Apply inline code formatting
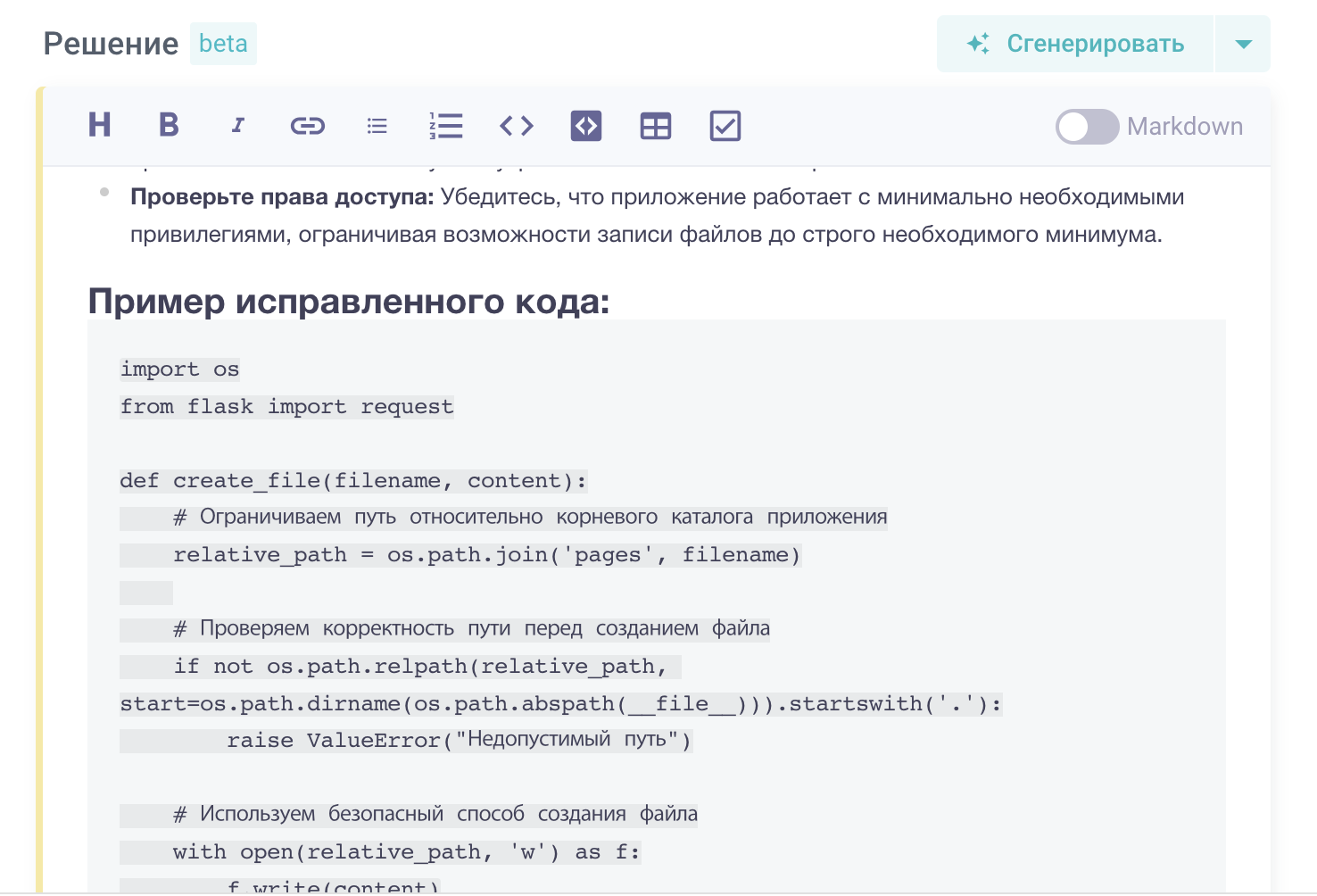Viewport: 1317px width, 896px height. click(x=517, y=126)
